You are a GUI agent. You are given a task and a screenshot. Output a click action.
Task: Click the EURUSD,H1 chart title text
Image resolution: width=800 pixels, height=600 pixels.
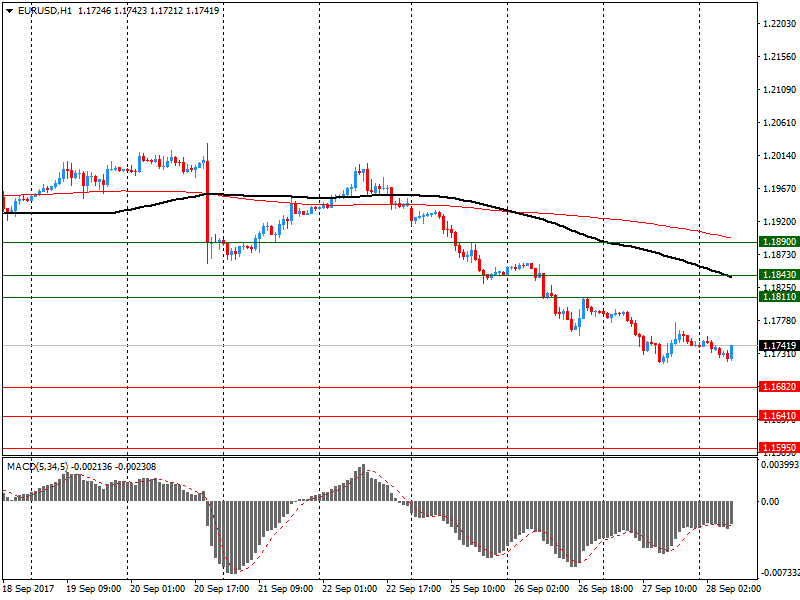point(45,10)
